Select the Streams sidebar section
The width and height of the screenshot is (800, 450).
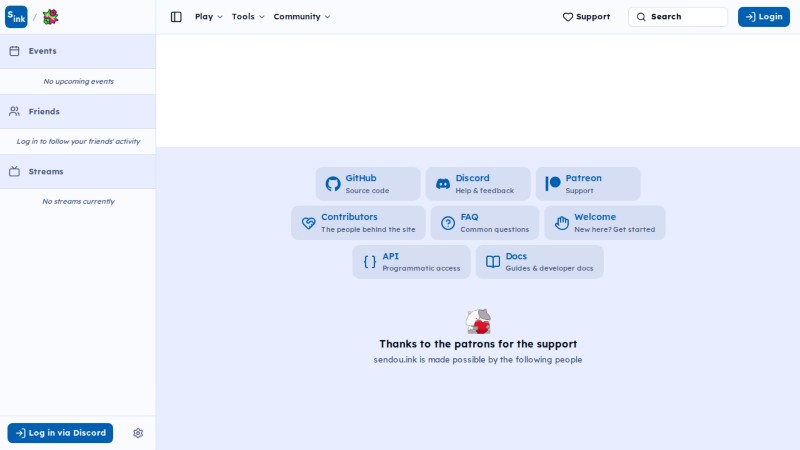(78, 171)
